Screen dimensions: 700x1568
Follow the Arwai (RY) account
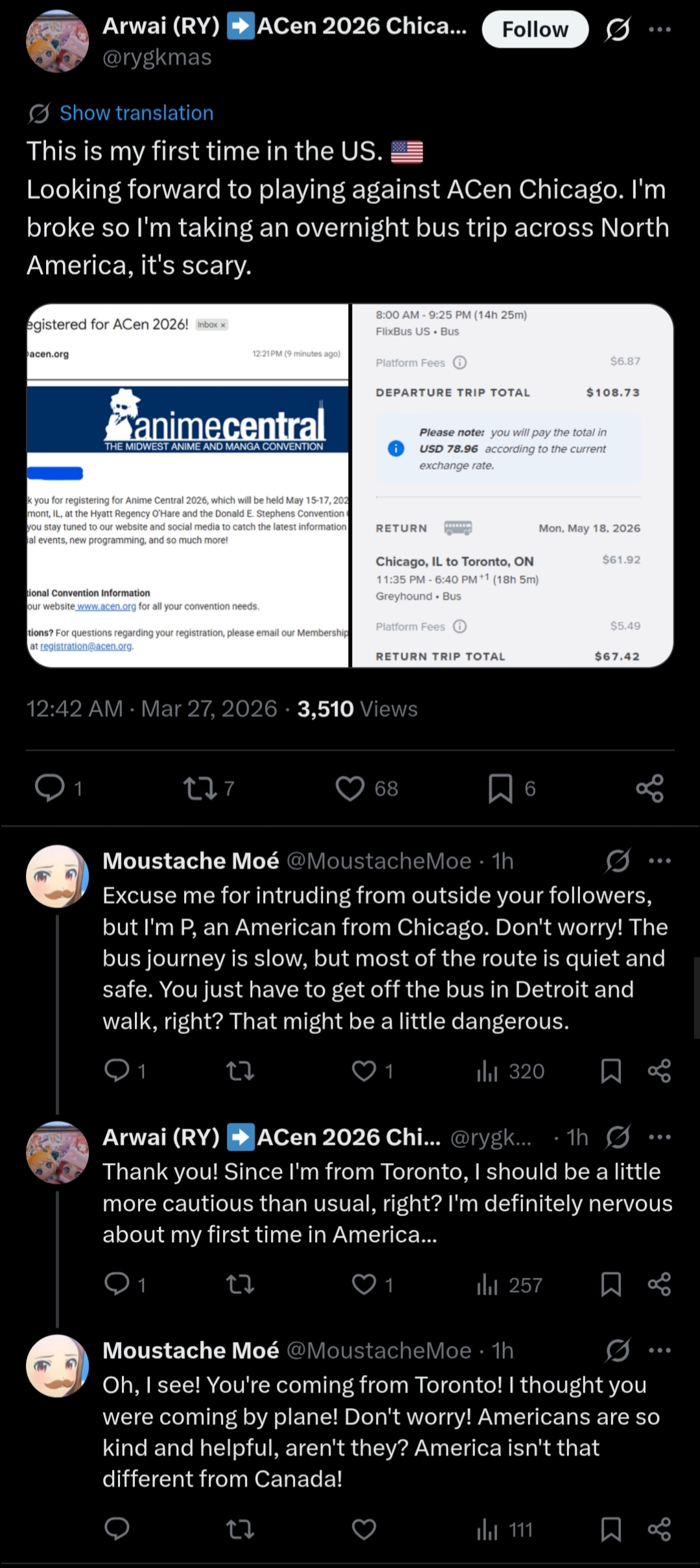[x=535, y=29]
